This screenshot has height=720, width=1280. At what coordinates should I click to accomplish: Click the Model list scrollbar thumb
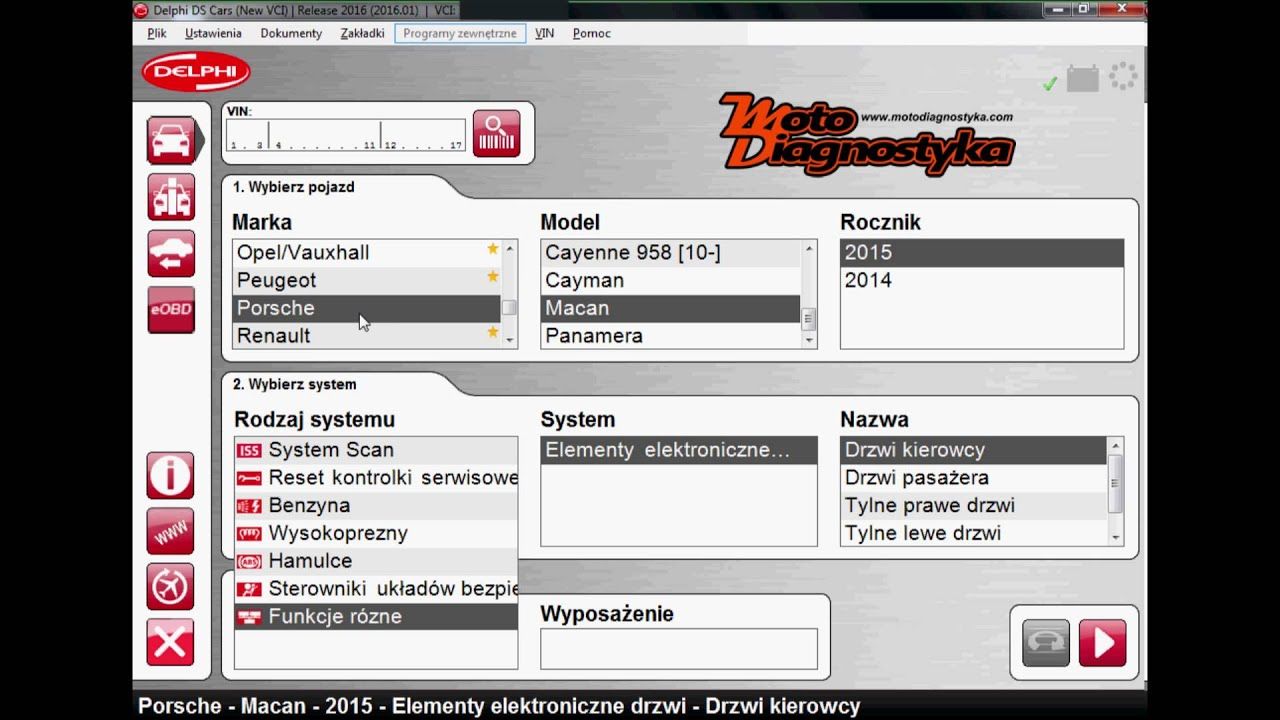809,319
